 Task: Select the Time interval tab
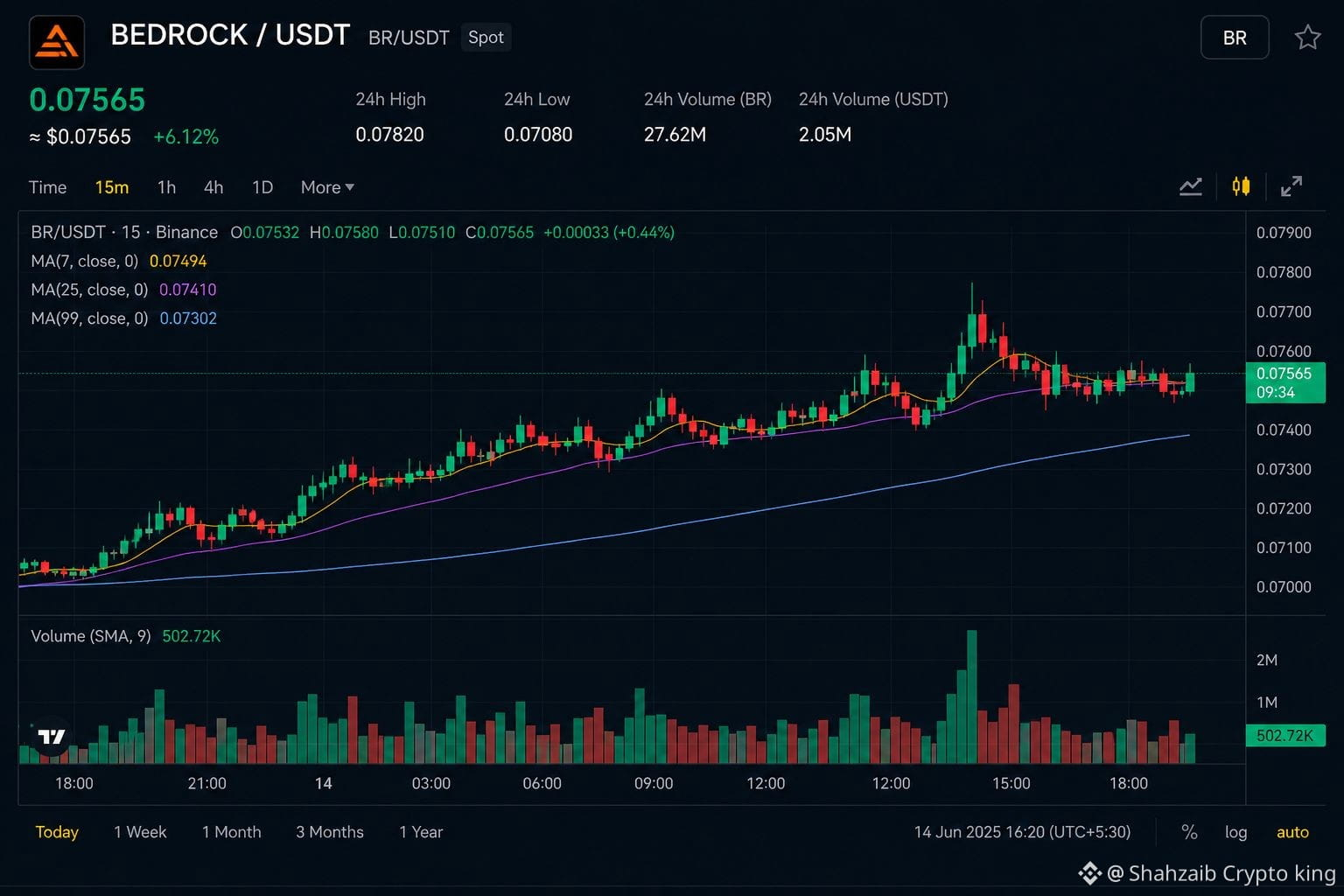tap(47, 187)
